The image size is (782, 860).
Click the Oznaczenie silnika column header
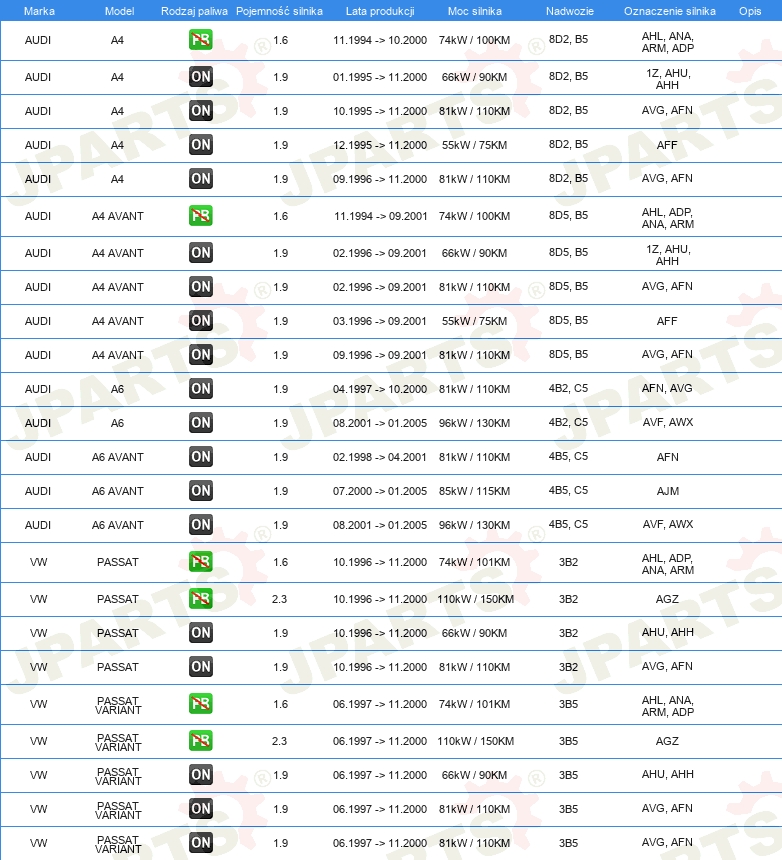click(670, 11)
